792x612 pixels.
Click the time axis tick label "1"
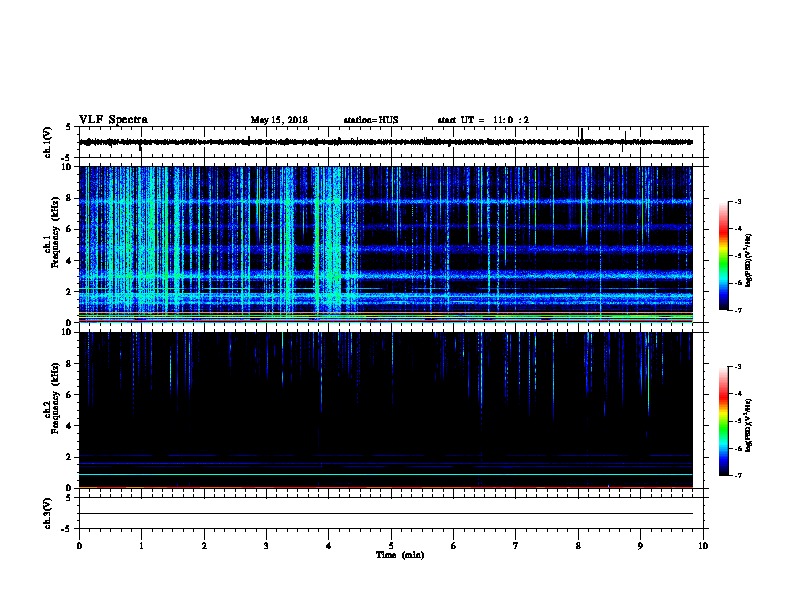point(141,545)
